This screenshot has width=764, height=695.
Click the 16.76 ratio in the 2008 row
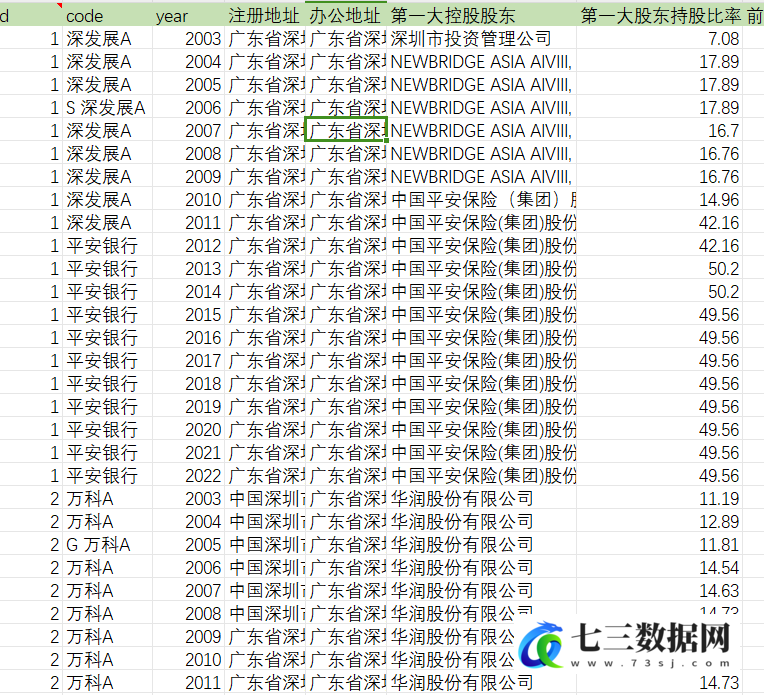tap(659, 154)
